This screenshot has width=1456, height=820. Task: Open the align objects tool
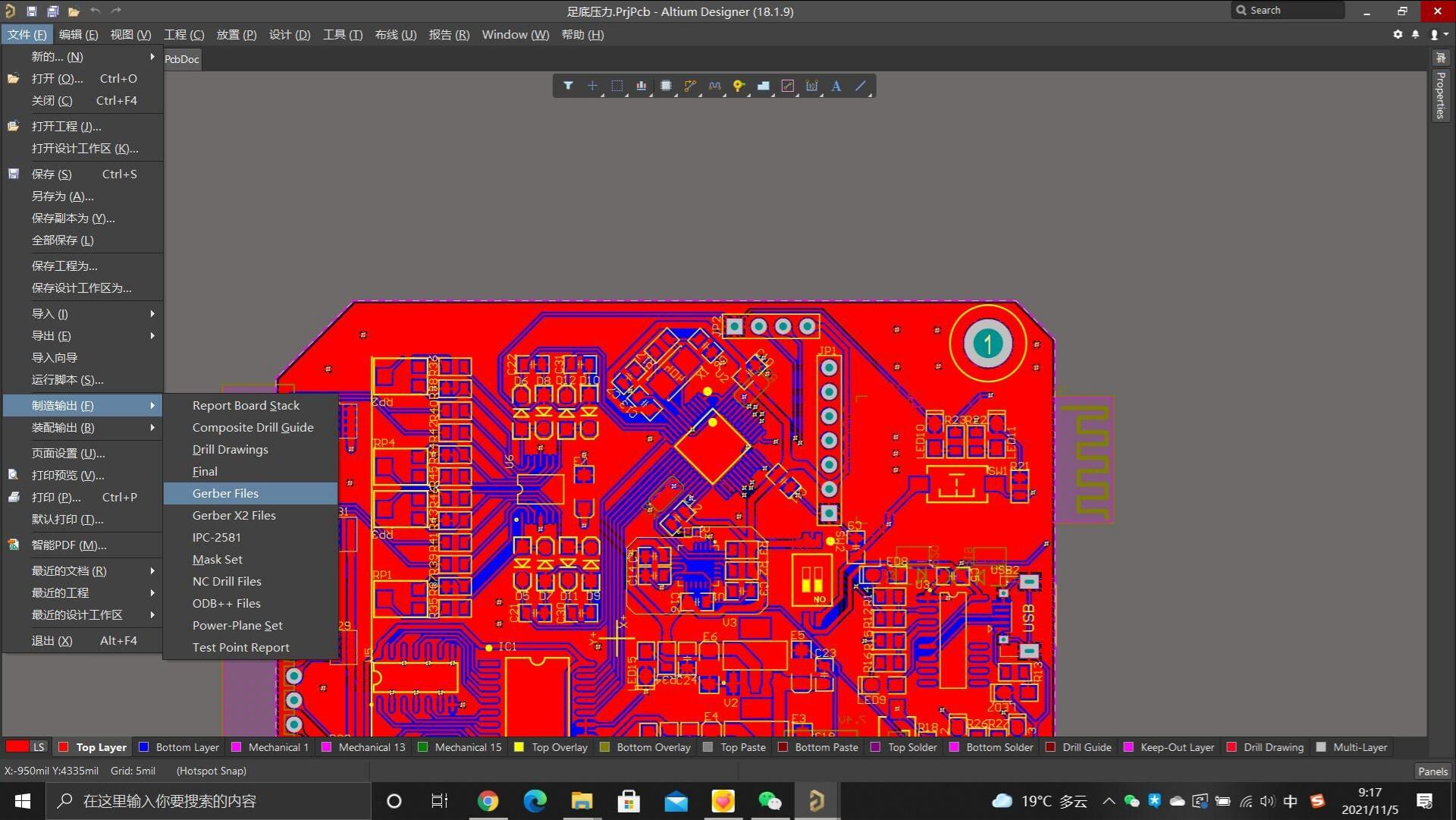coord(641,86)
